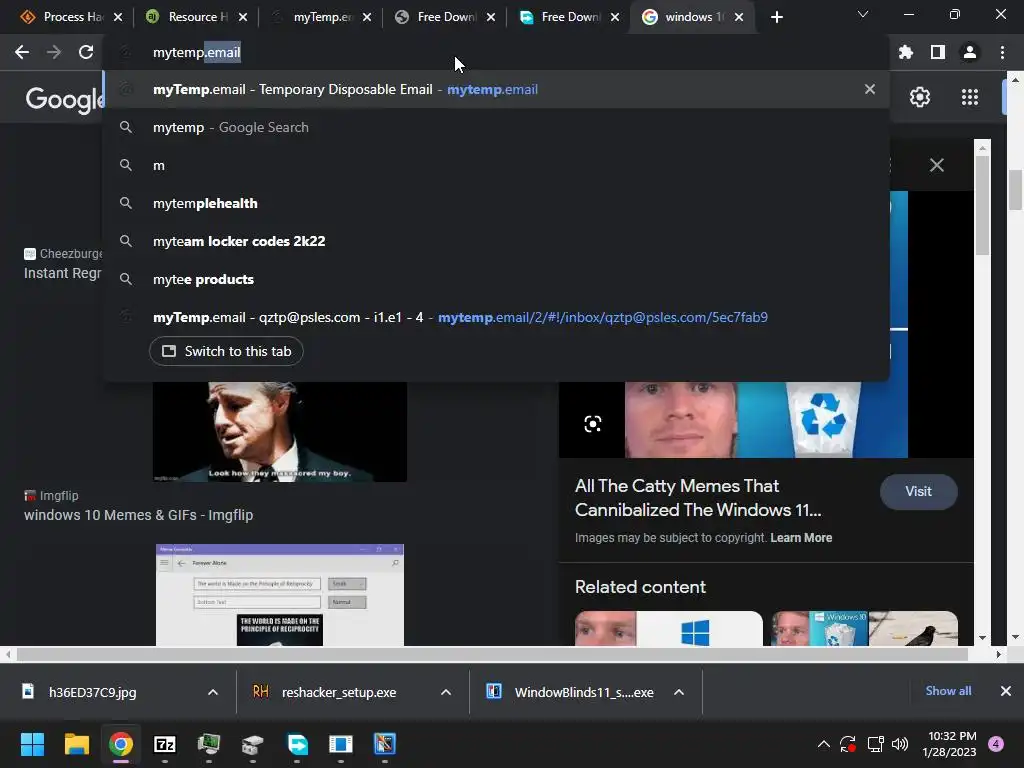Click the Google logo
Image resolution: width=1024 pixels, height=768 pixels.
(64, 99)
